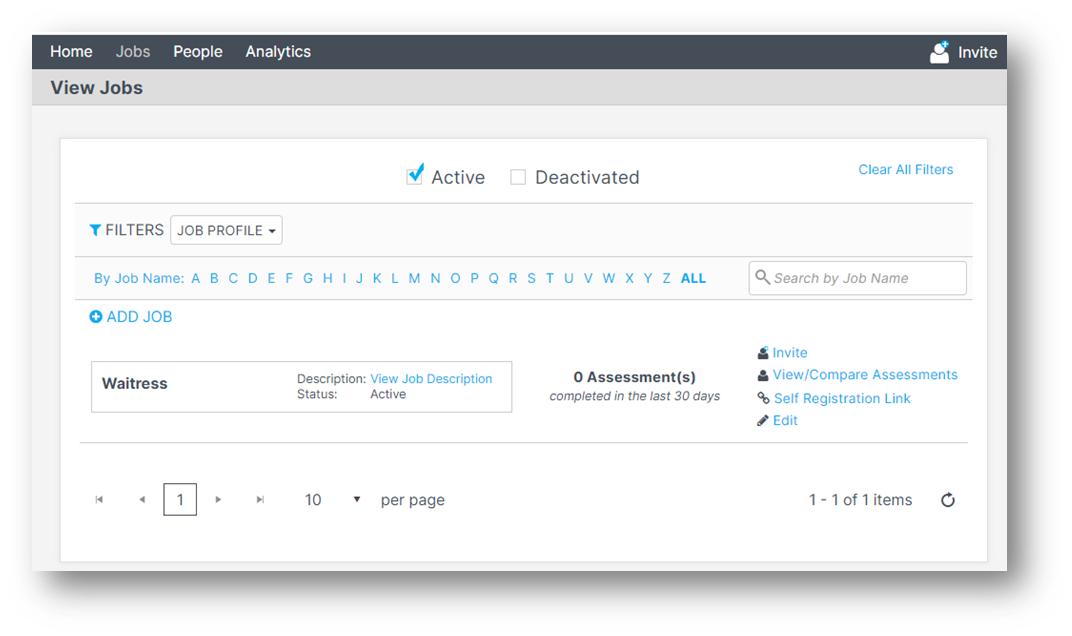
Task: Go to next page with the arrow icon
Action: click(x=218, y=499)
